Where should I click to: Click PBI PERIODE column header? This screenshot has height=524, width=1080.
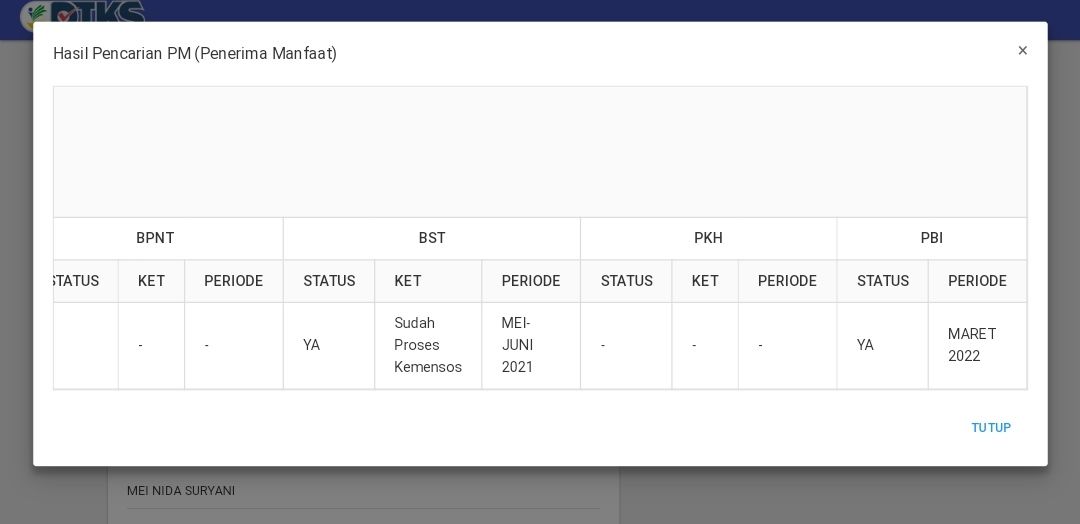tap(977, 281)
